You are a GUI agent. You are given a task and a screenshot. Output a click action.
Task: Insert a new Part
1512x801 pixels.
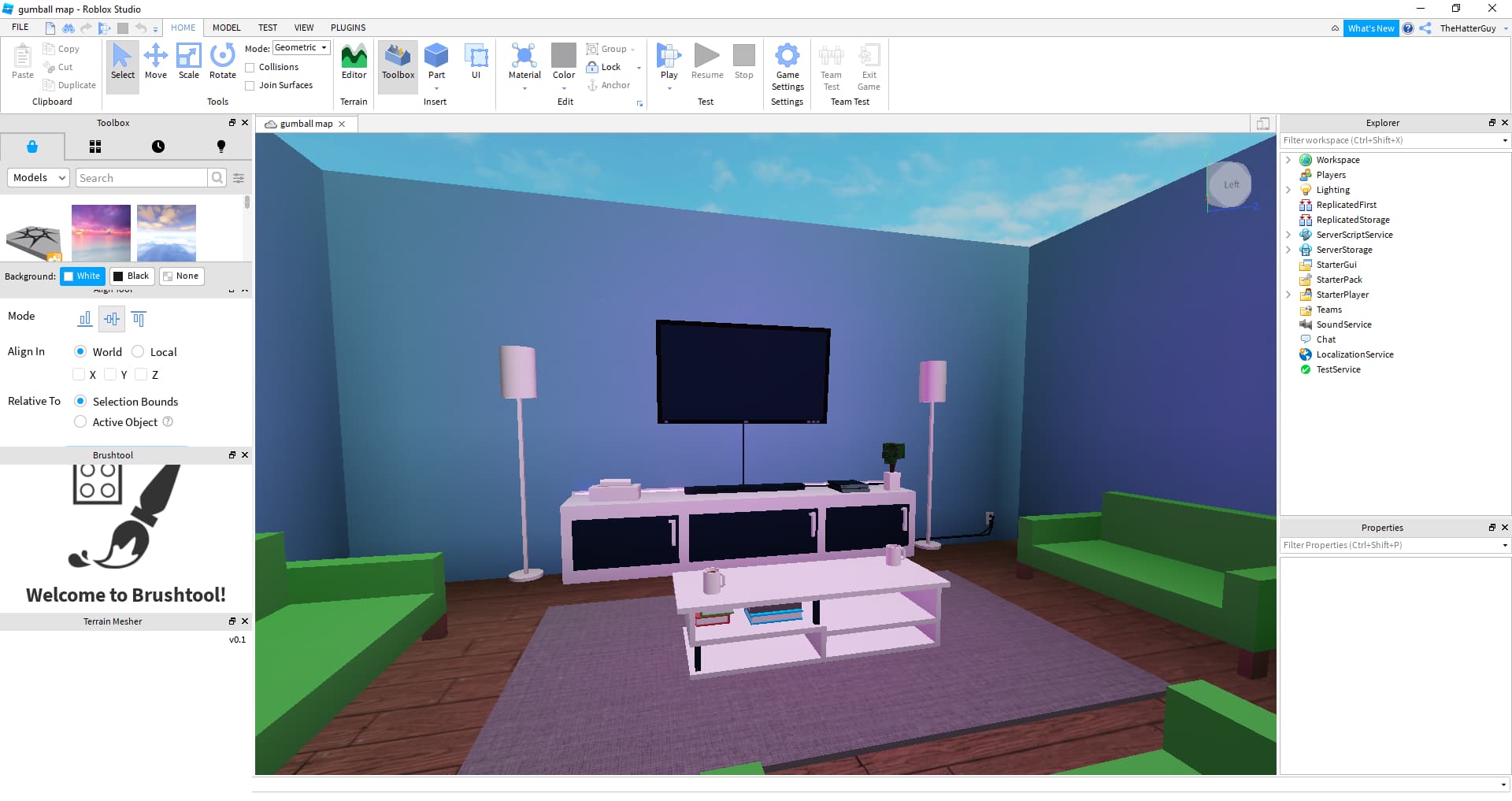click(x=436, y=61)
